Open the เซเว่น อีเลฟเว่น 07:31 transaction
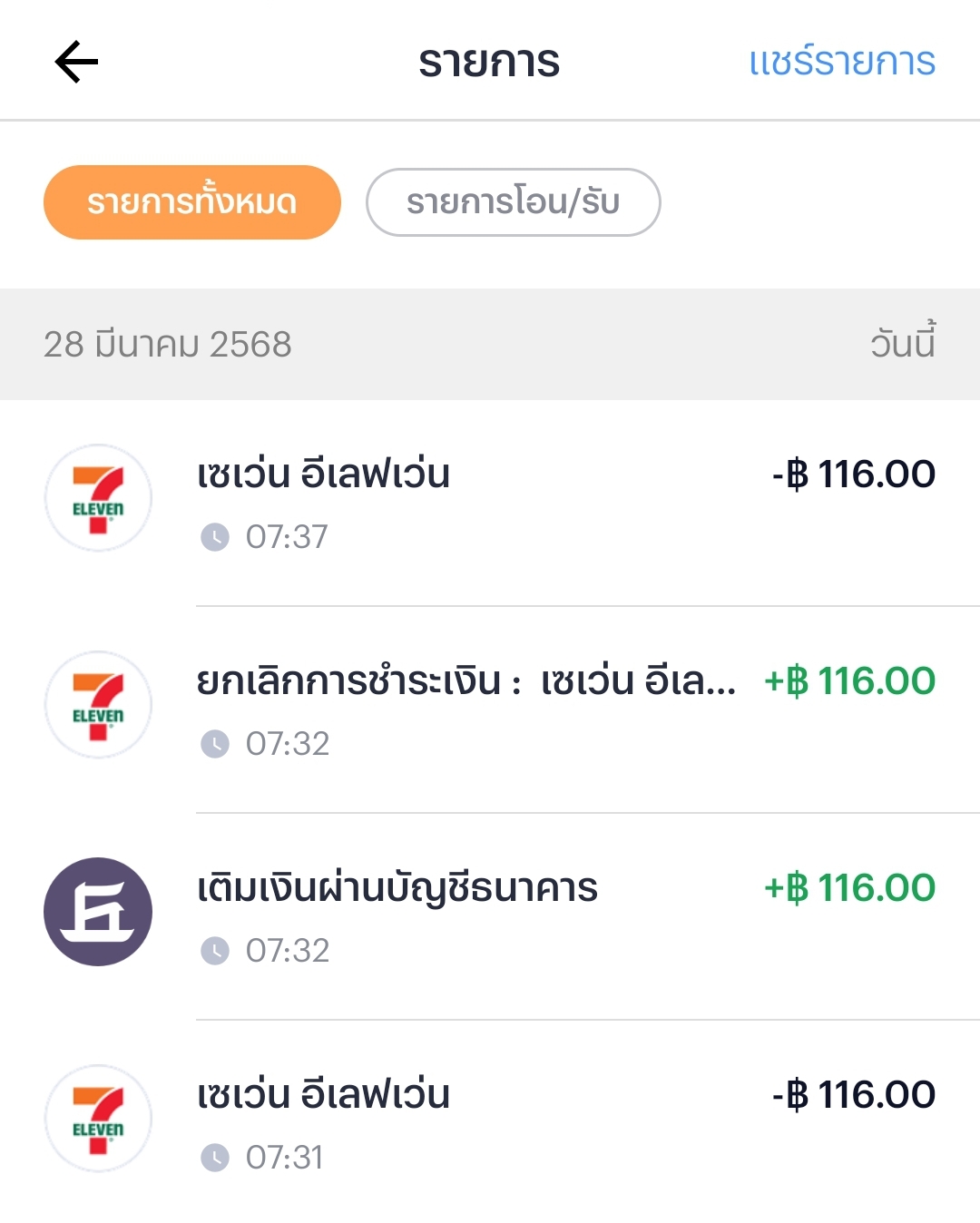This screenshot has width=980, height=1223. point(490,1121)
